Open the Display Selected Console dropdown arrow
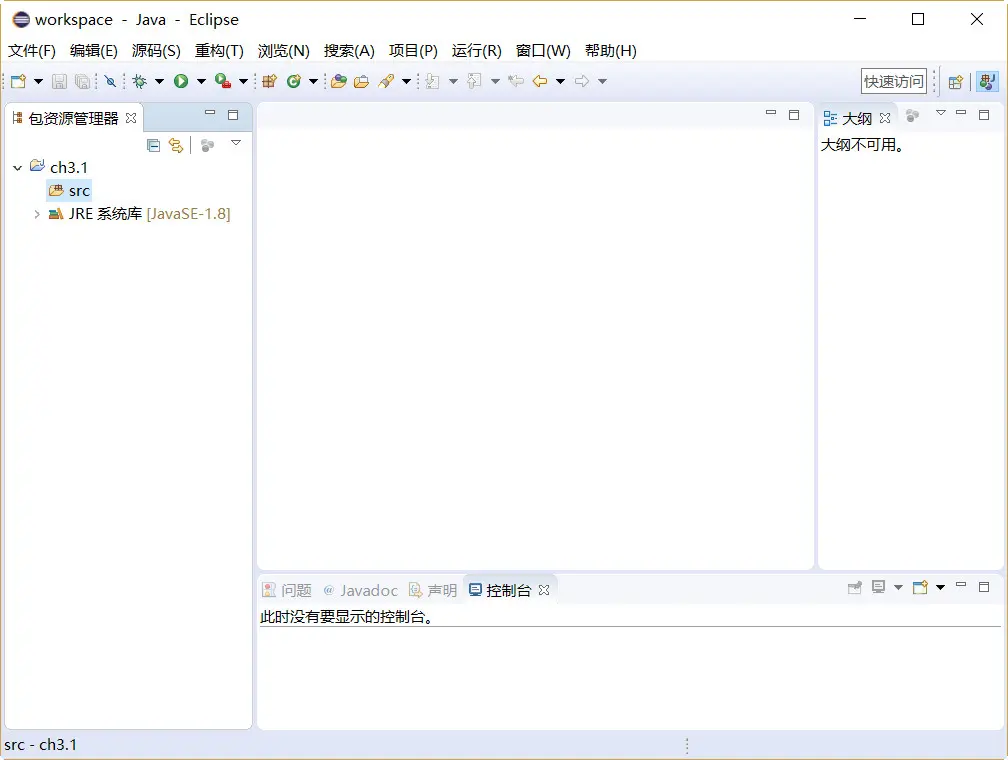Image resolution: width=1008 pixels, height=760 pixels. (898, 587)
